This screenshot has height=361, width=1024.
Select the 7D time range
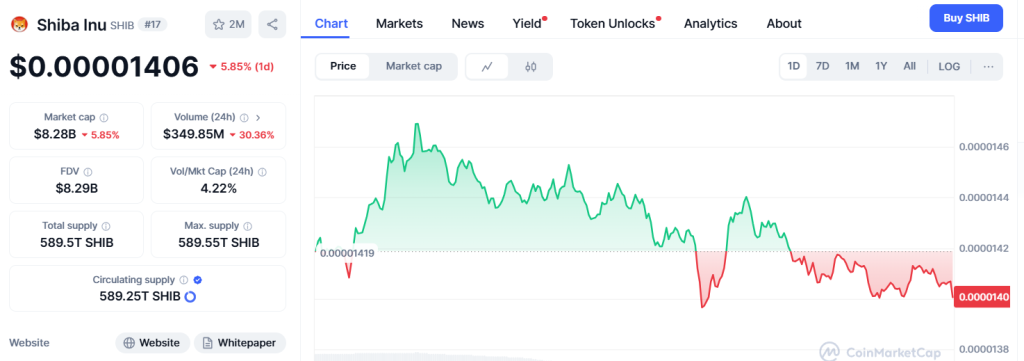coord(823,66)
